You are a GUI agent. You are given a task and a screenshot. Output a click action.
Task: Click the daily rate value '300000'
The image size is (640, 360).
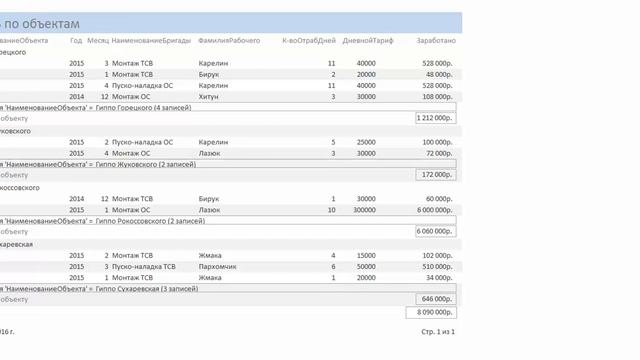pos(364,210)
